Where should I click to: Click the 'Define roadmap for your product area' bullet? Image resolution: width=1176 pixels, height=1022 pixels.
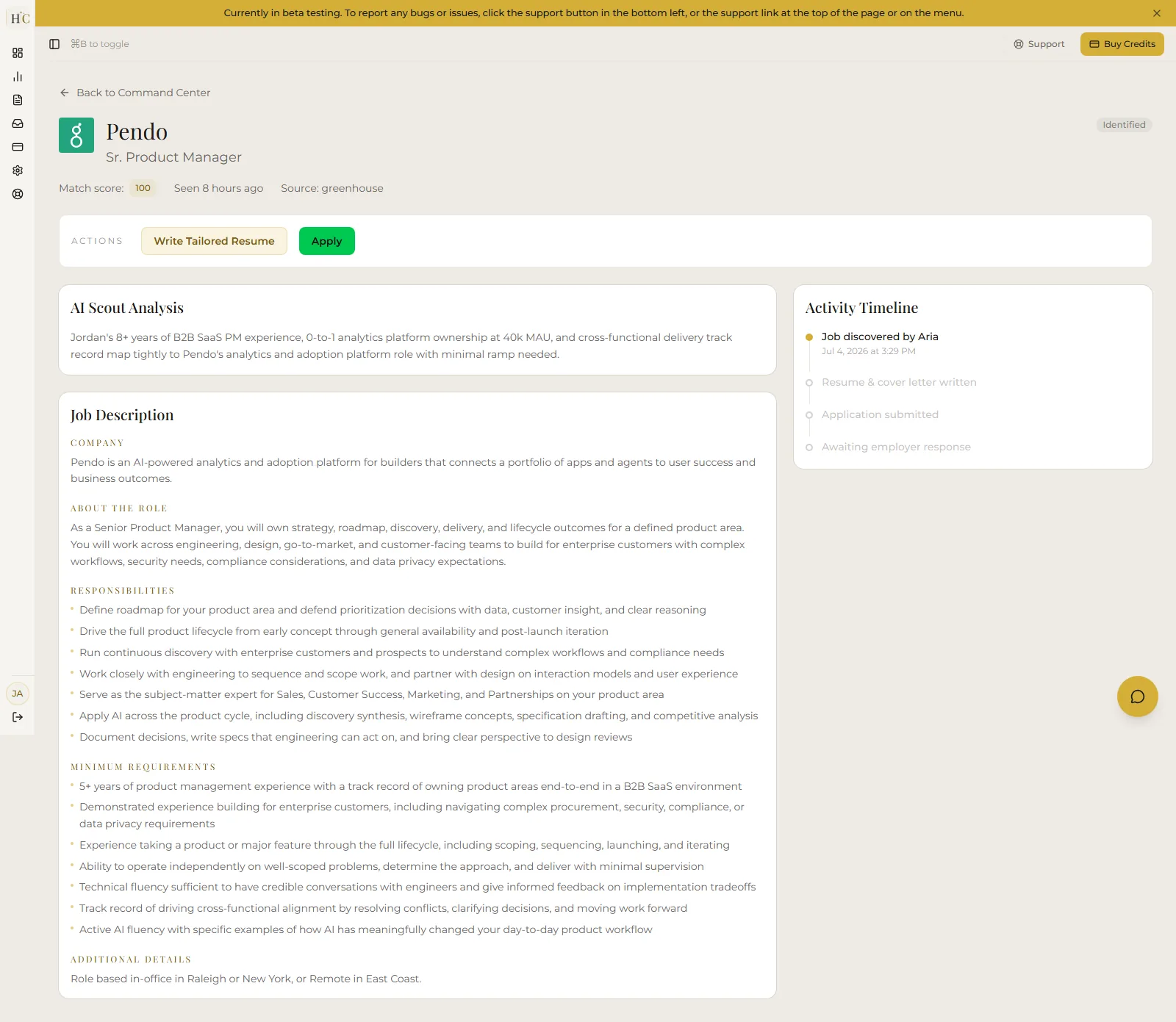pyautogui.click(x=392, y=610)
